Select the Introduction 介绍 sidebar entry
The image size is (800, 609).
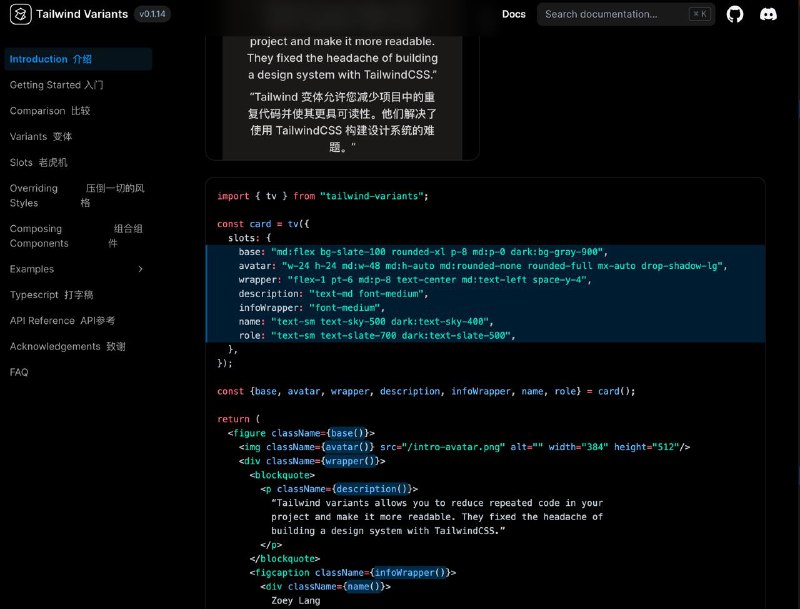tap(49, 59)
